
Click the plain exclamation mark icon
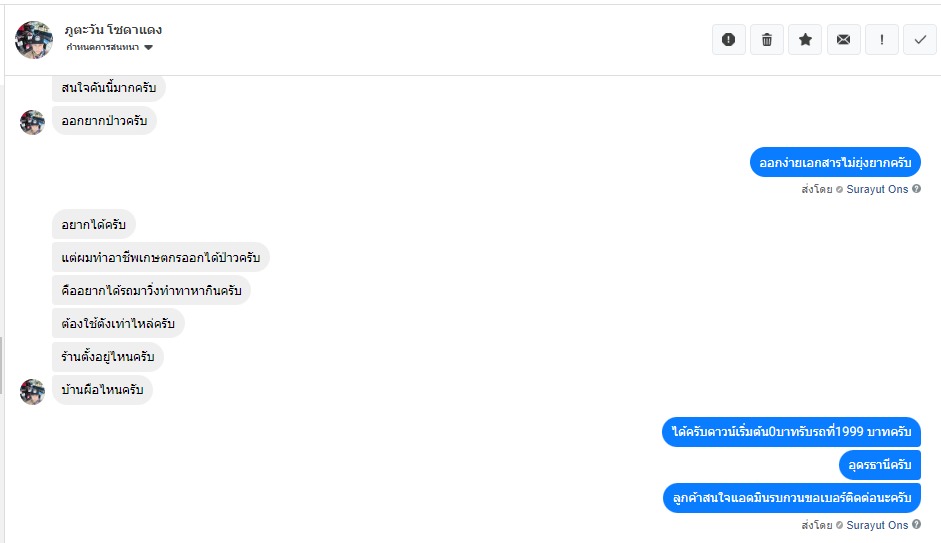pyautogui.click(x=881, y=39)
